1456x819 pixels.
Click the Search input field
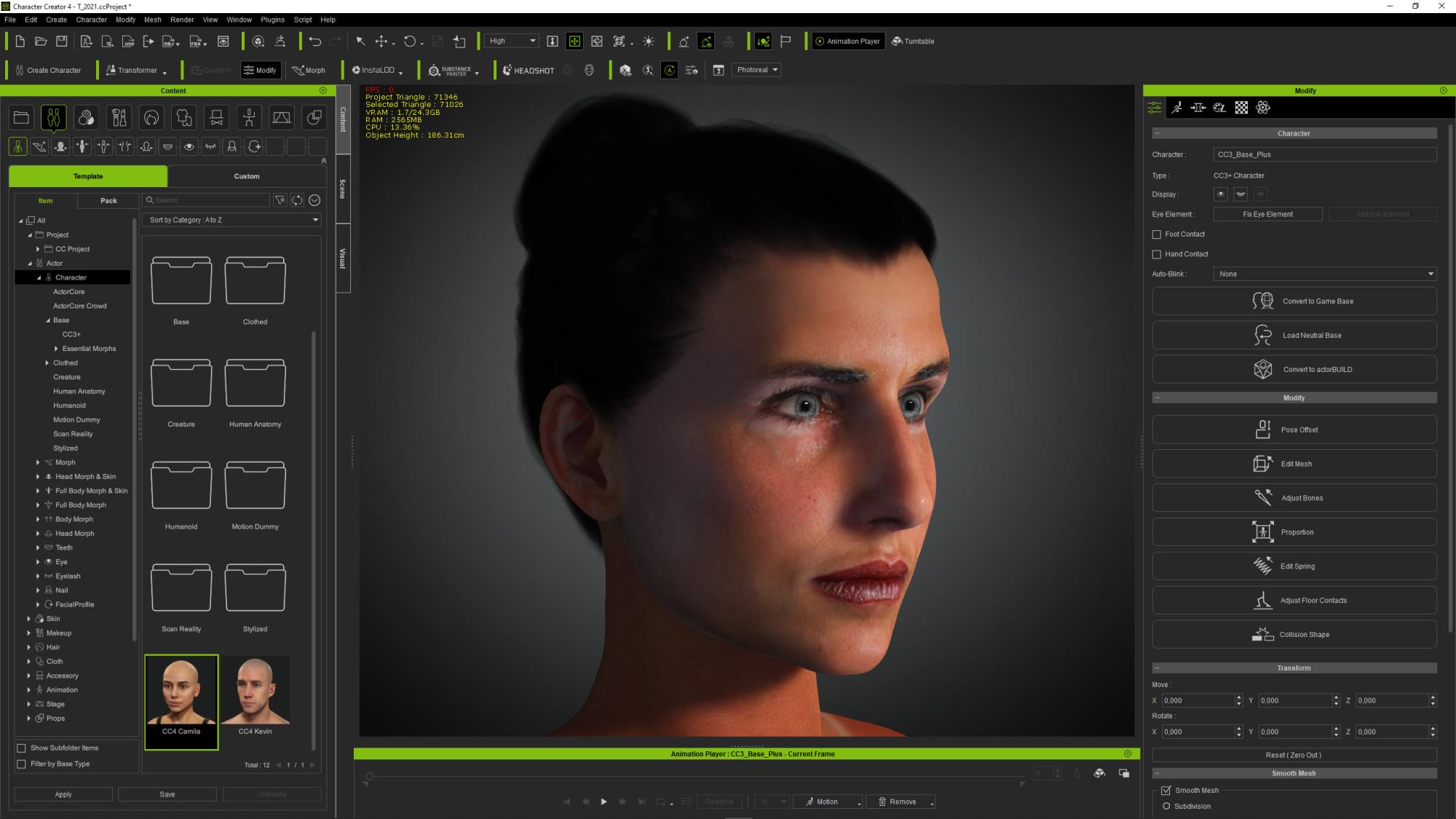pyautogui.click(x=207, y=200)
